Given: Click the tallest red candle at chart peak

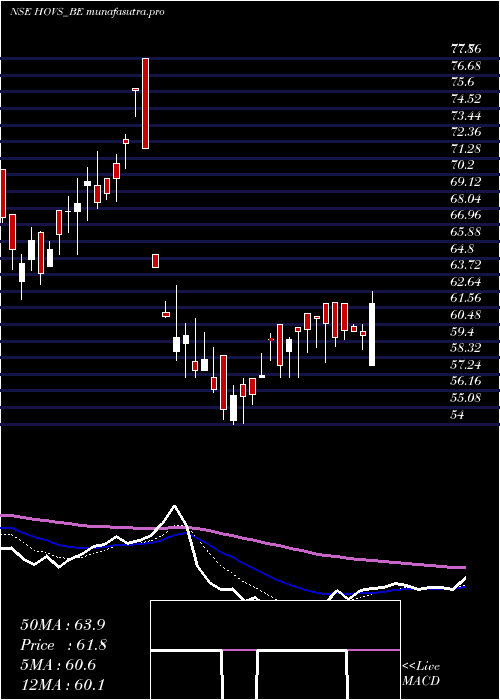Looking at the screenshot, I should point(146,103).
